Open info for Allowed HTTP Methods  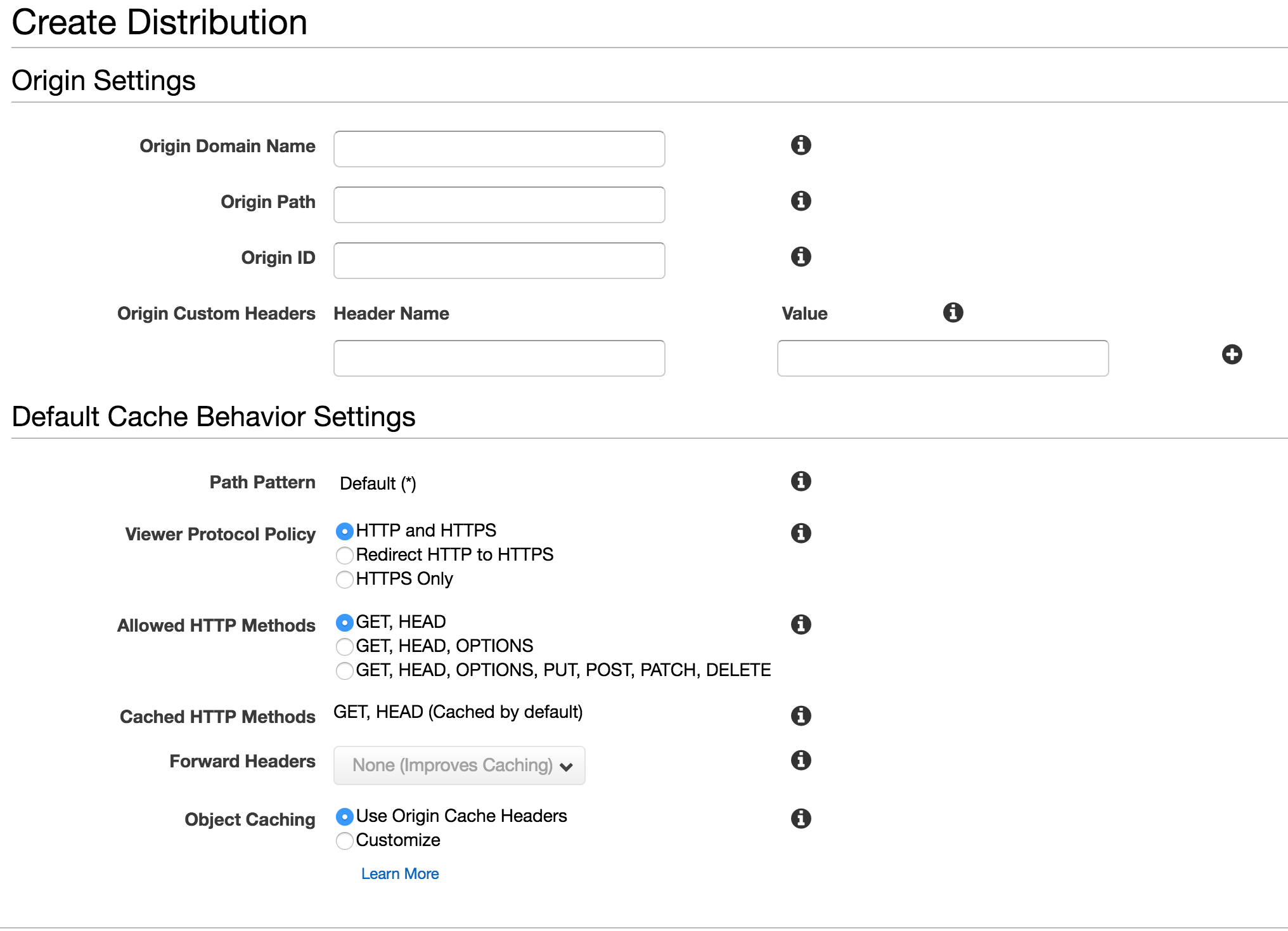coord(801,625)
